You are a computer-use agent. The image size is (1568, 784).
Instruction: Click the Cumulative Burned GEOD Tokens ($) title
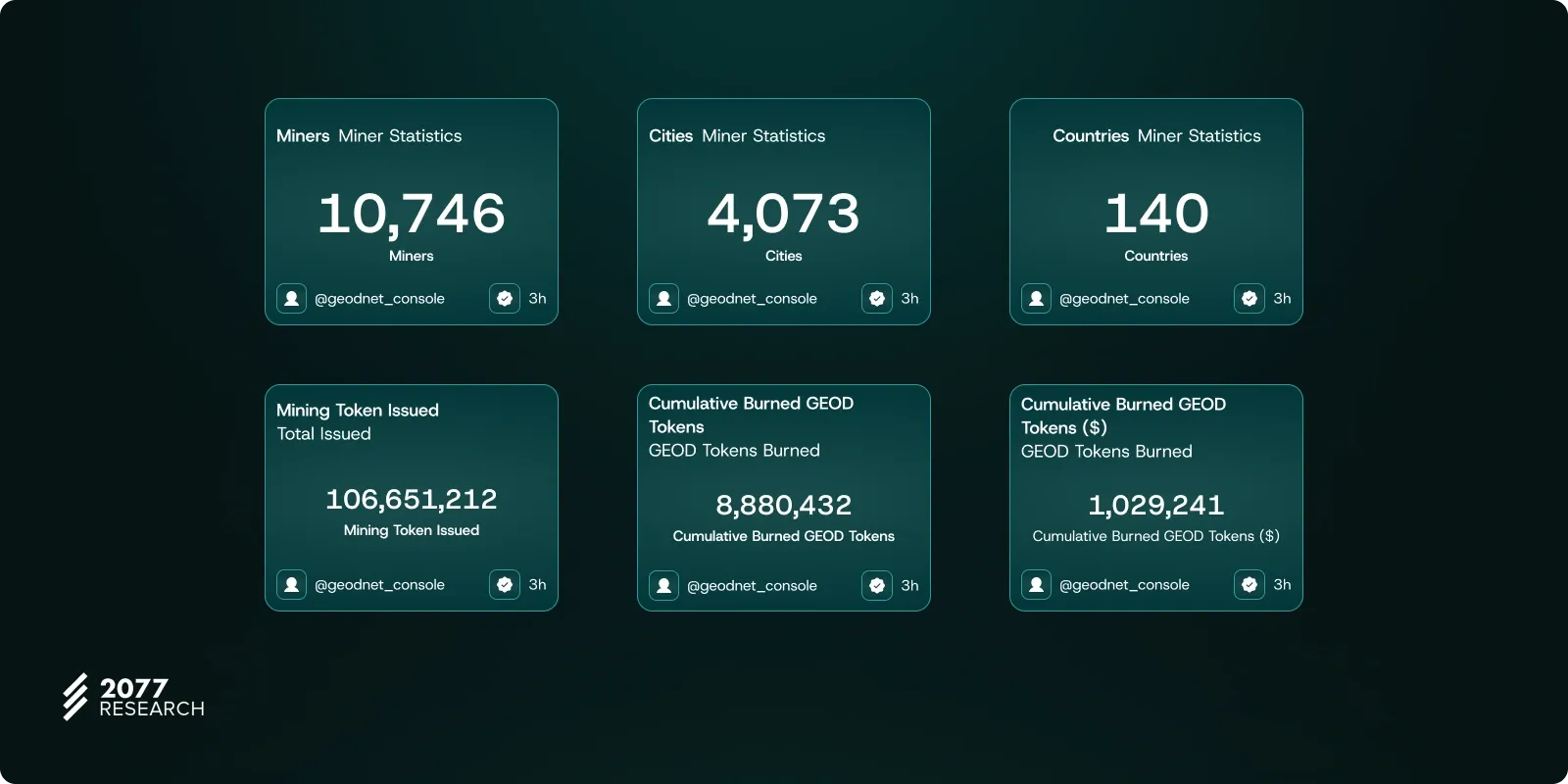pos(1123,416)
